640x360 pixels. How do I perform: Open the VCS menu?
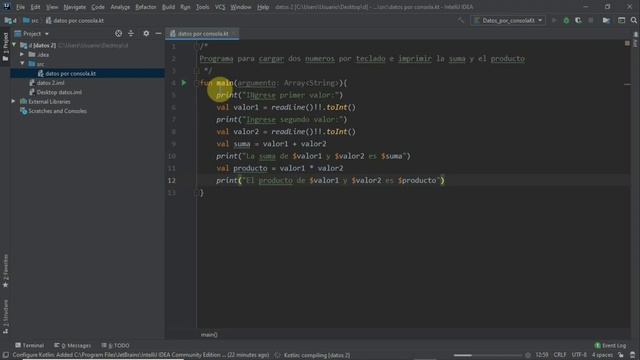coord(220,7)
